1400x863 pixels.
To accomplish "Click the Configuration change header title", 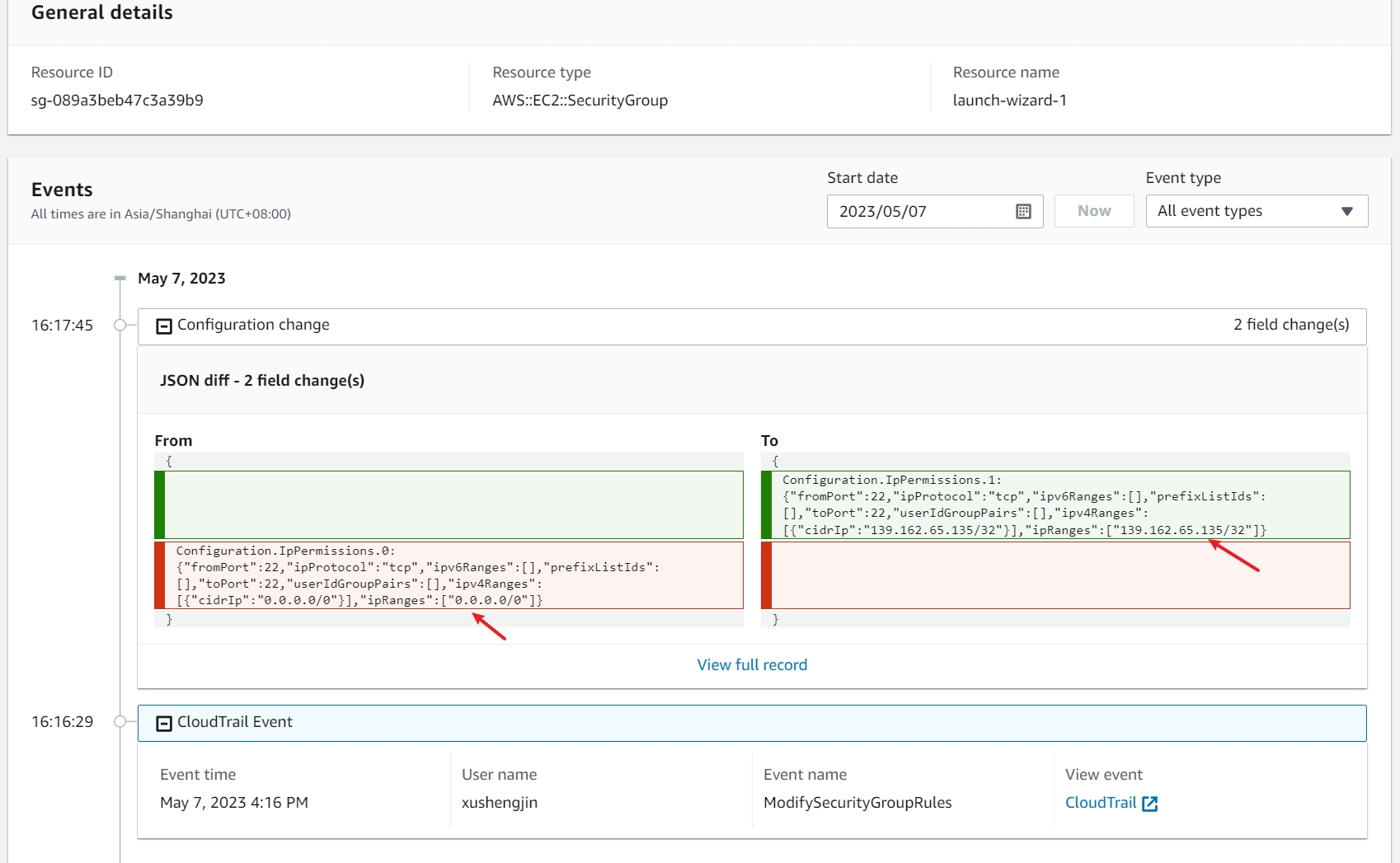I will [x=253, y=325].
